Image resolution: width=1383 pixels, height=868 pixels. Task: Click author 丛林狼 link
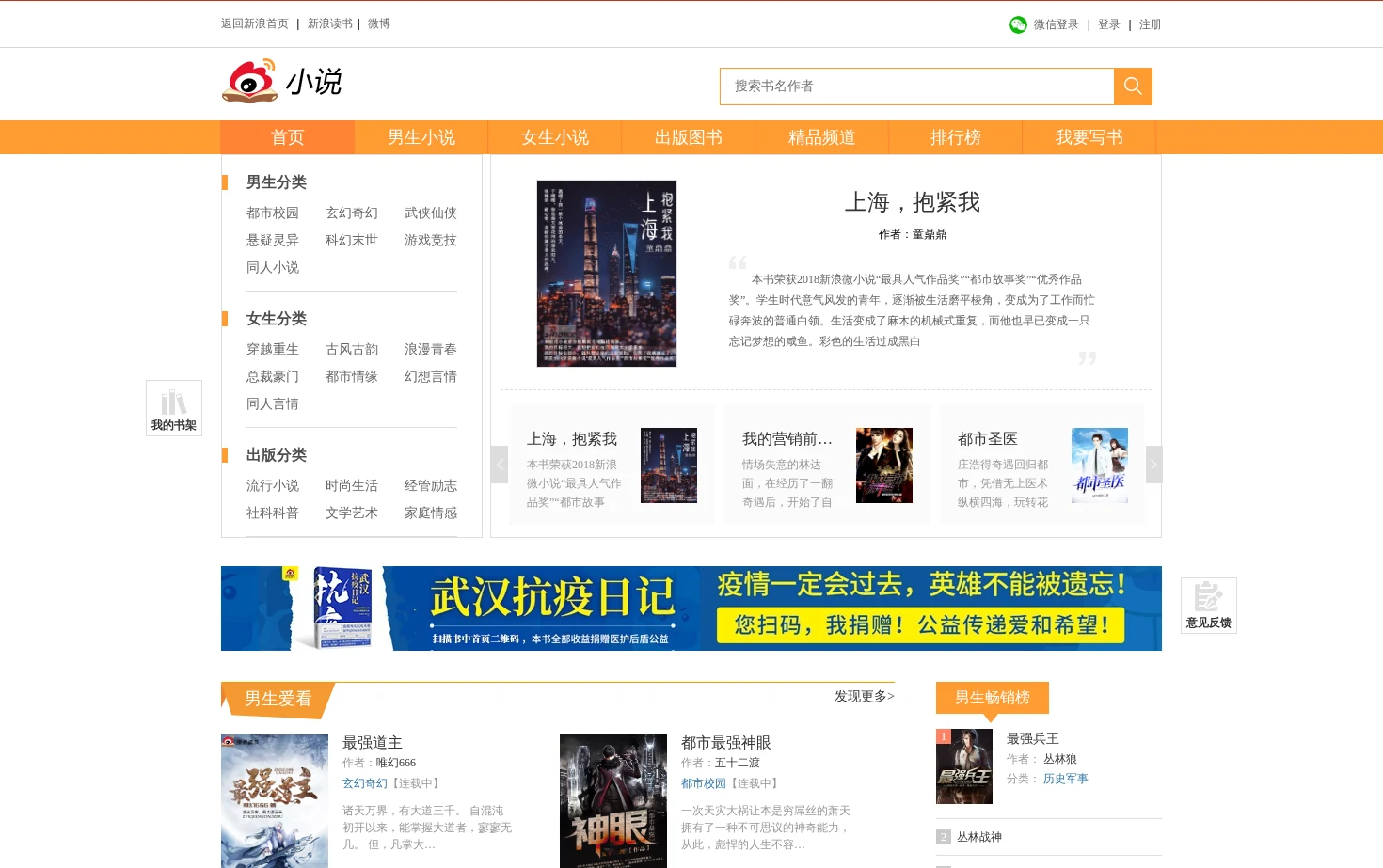coord(1060,759)
